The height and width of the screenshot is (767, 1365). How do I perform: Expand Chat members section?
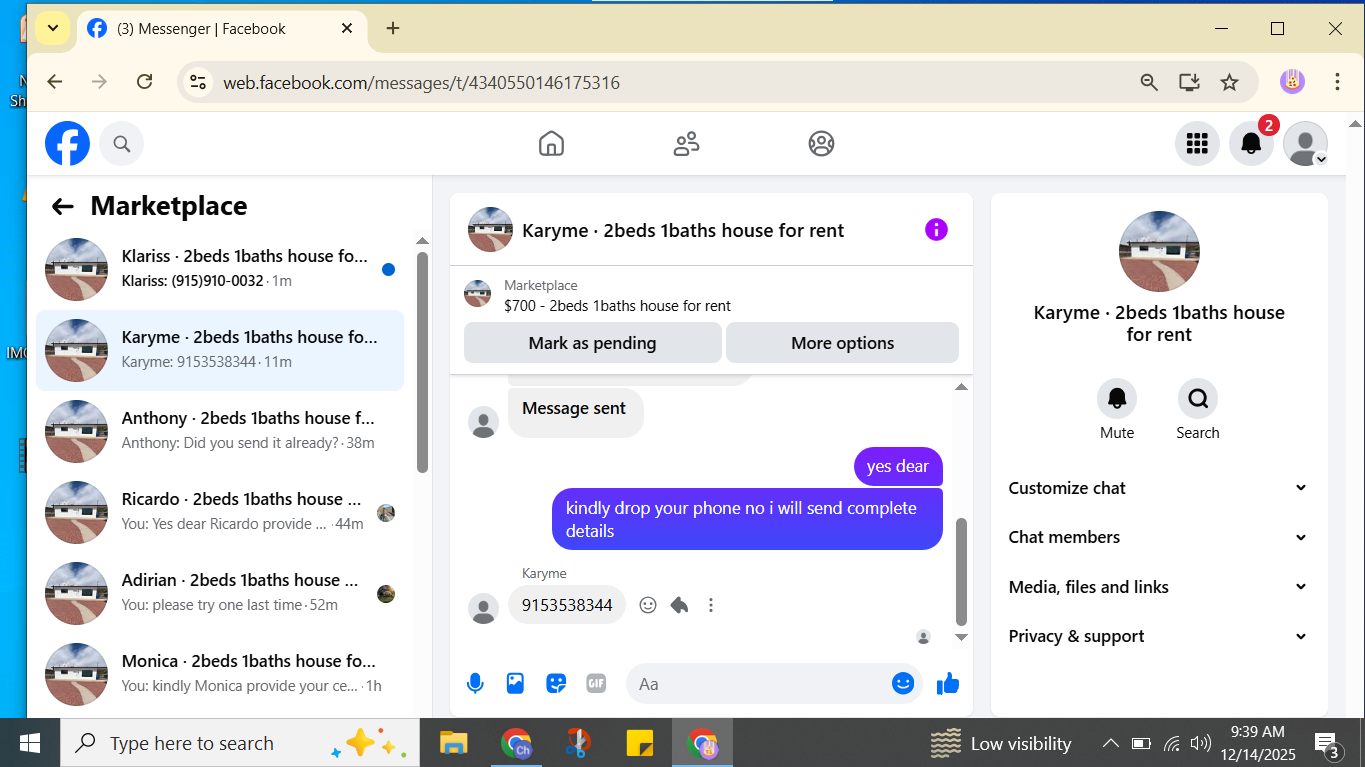[x=1158, y=537]
